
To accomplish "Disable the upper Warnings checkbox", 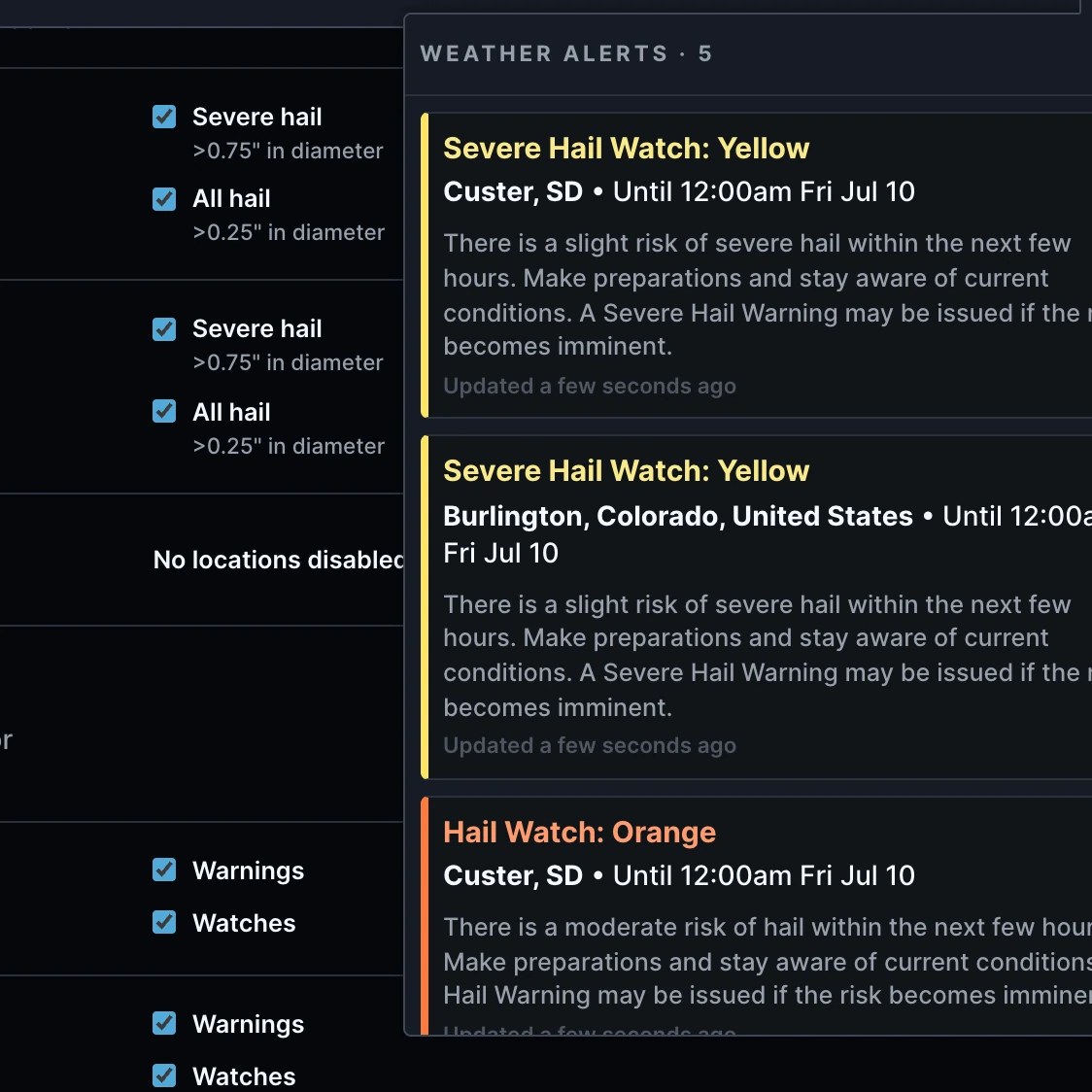I will point(164,870).
